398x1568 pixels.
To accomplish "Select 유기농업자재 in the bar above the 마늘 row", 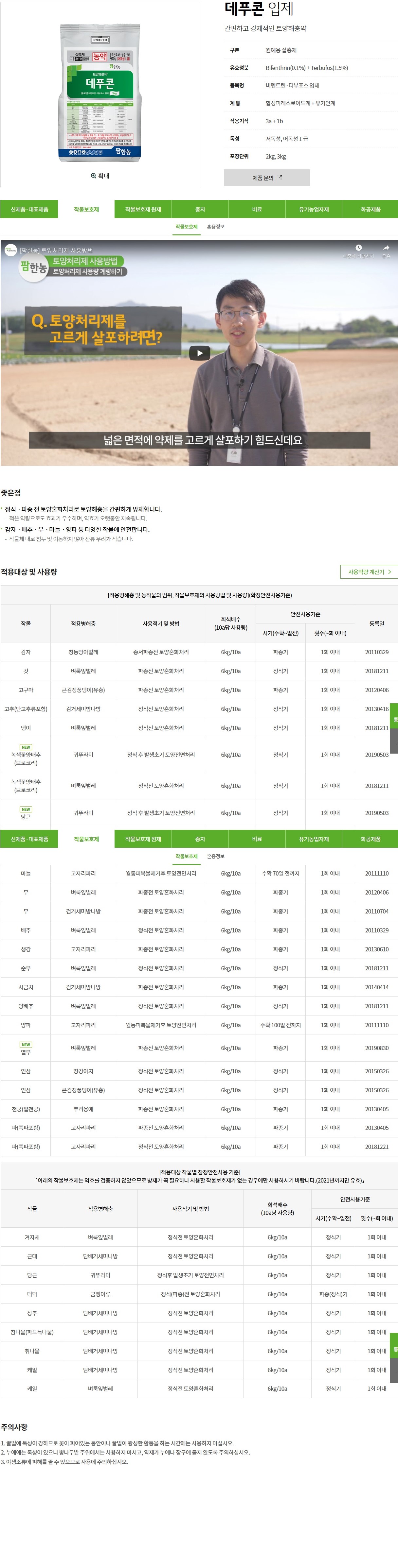I will pyautogui.click(x=313, y=839).
